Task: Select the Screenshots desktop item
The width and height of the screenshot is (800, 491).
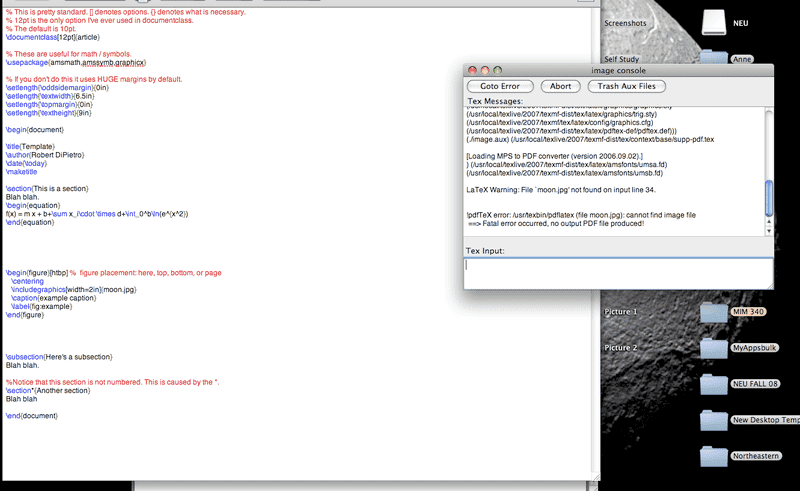Action: click(625, 21)
